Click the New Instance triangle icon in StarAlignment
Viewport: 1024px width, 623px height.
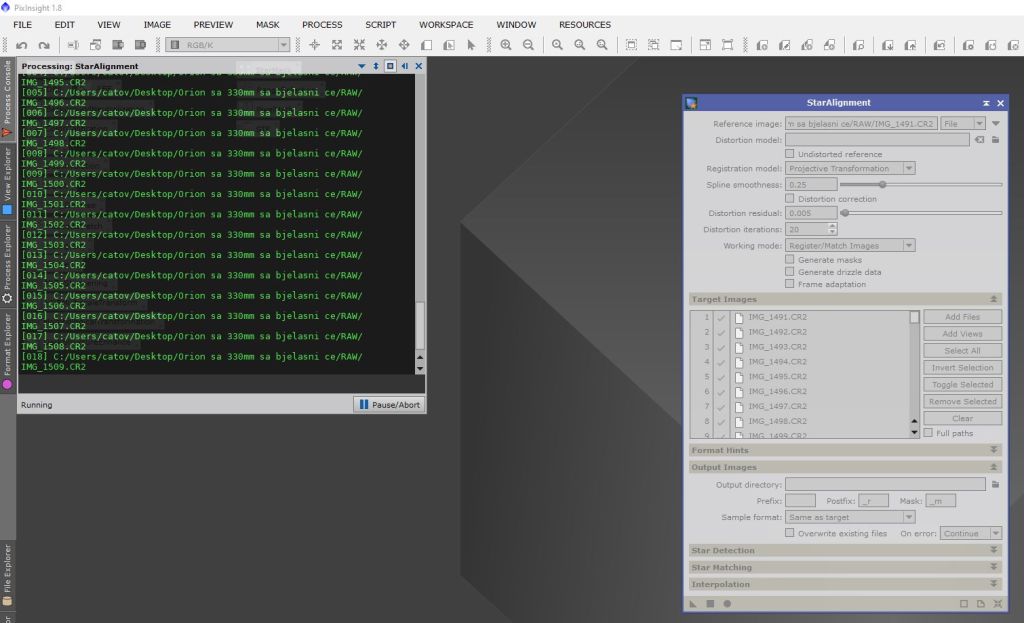[x=693, y=604]
